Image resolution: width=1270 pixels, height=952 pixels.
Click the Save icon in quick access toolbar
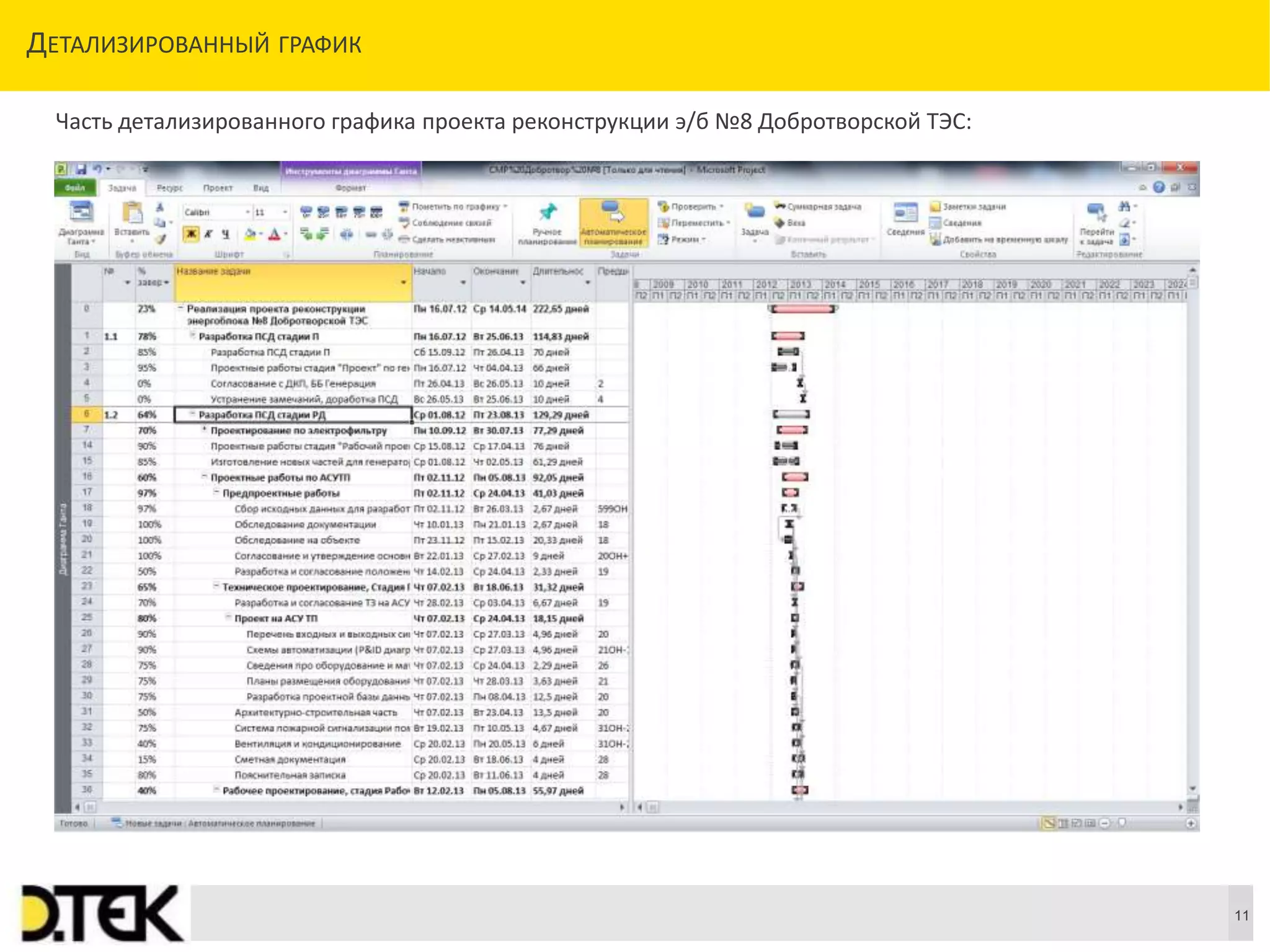[81, 169]
